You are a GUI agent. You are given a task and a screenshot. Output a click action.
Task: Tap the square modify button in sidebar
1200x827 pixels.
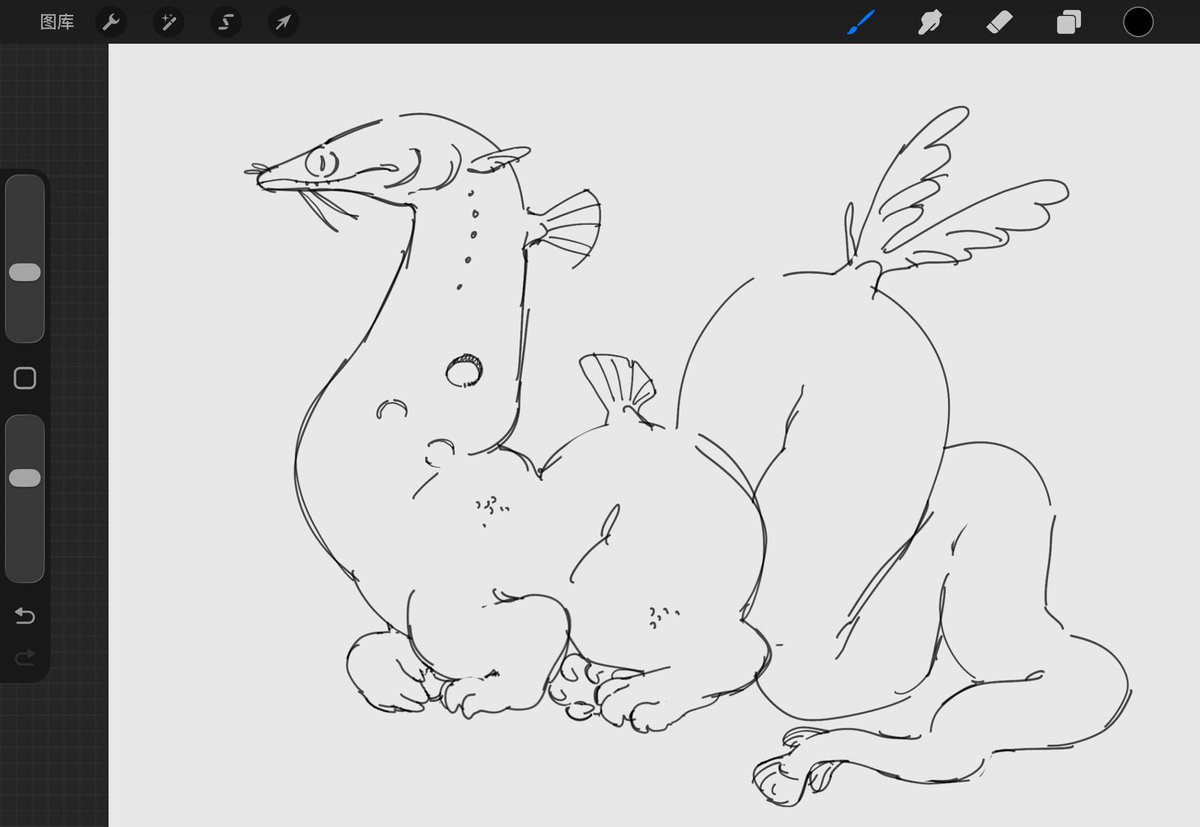(x=25, y=378)
